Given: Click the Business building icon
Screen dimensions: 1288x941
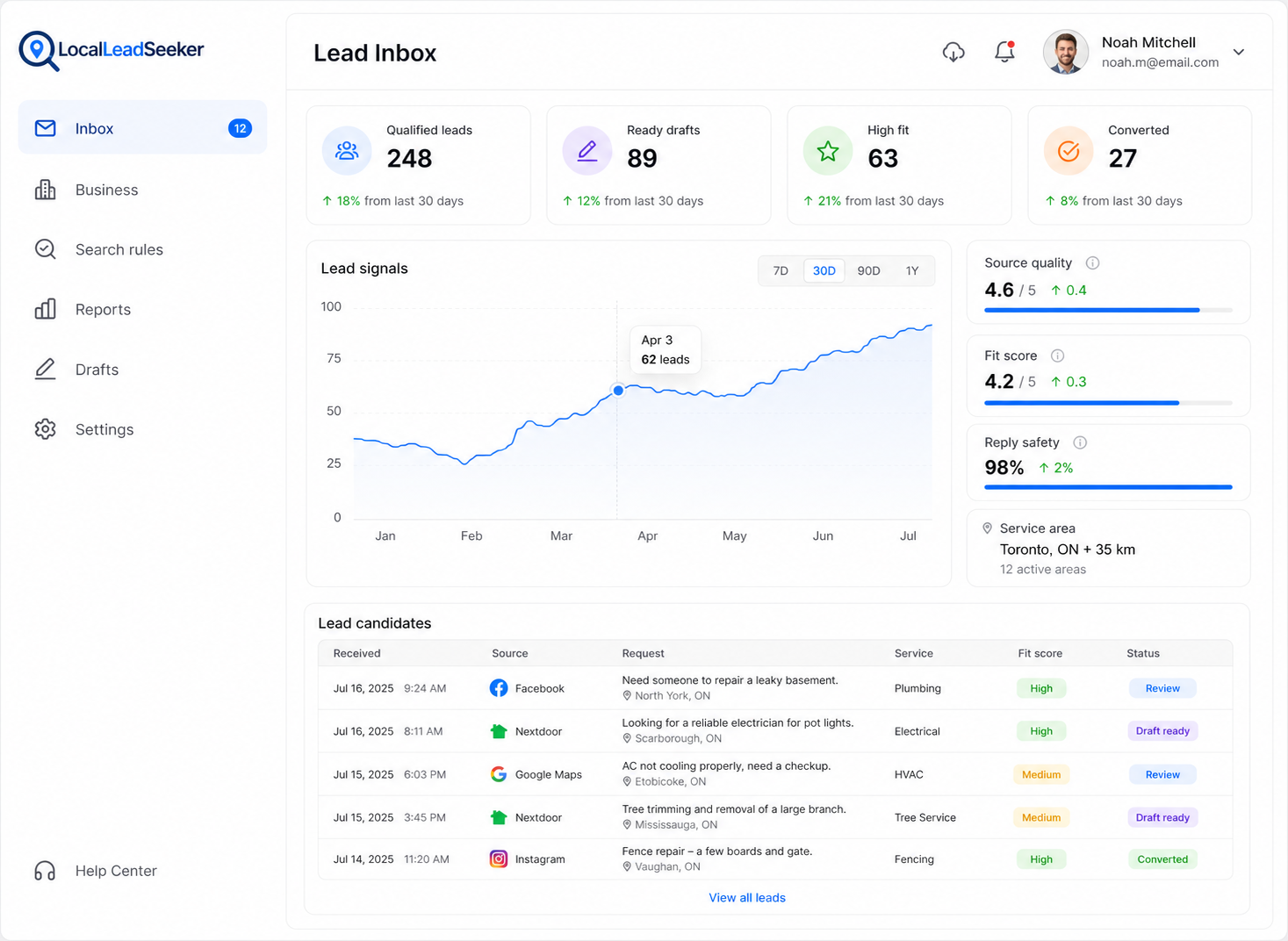Looking at the screenshot, I should [x=46, y=190].
